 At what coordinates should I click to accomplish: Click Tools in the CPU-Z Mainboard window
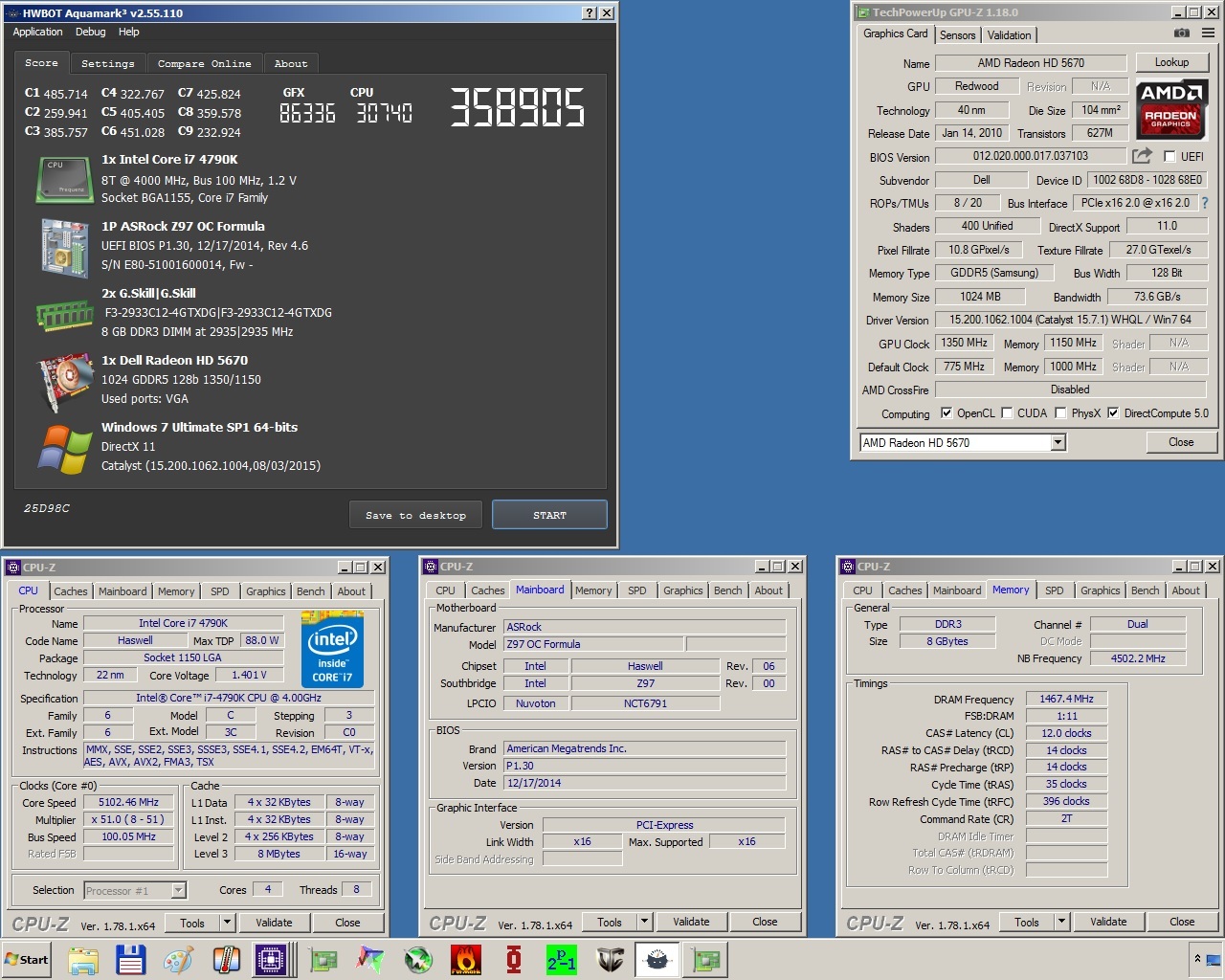[610, 922]
